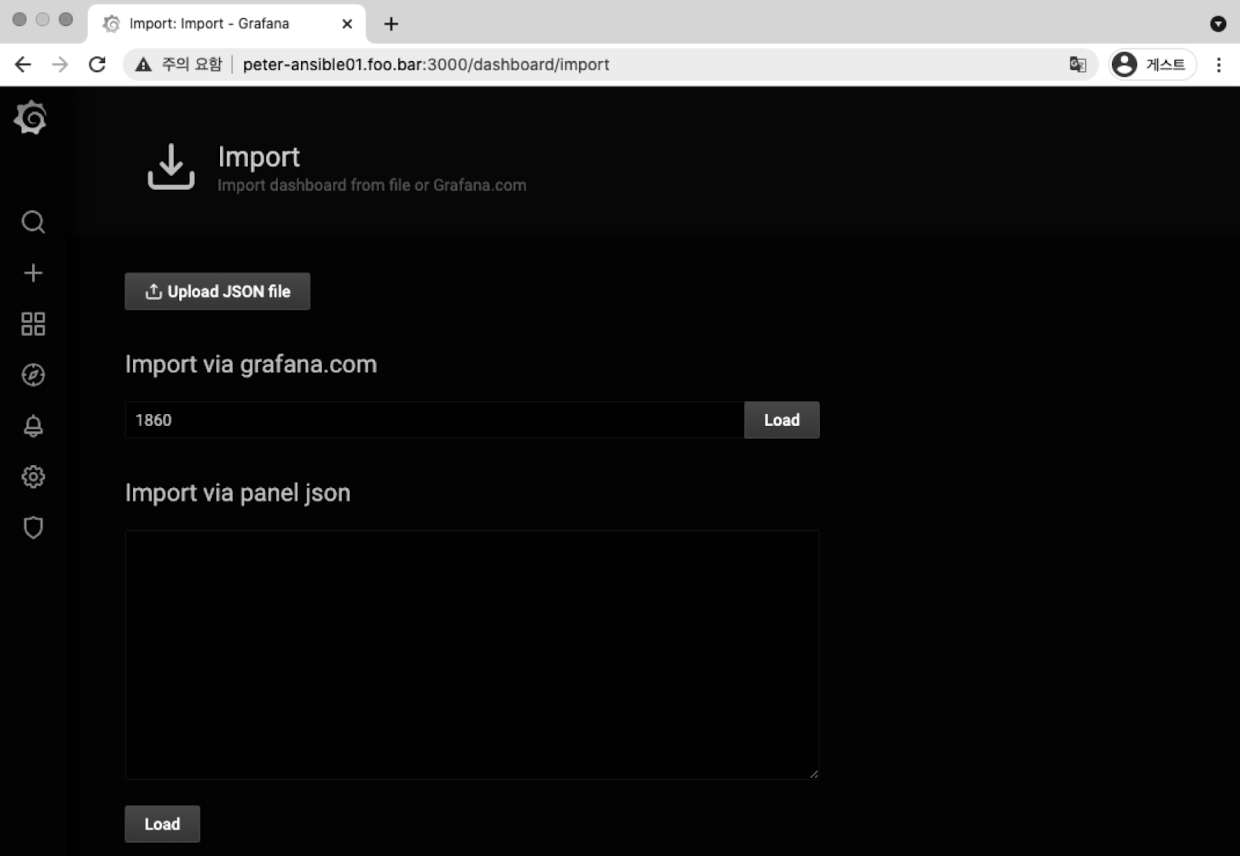This screenshot has width=1240, height=856.
Task: Open the Explore compass icon
Action: (33, 375)
